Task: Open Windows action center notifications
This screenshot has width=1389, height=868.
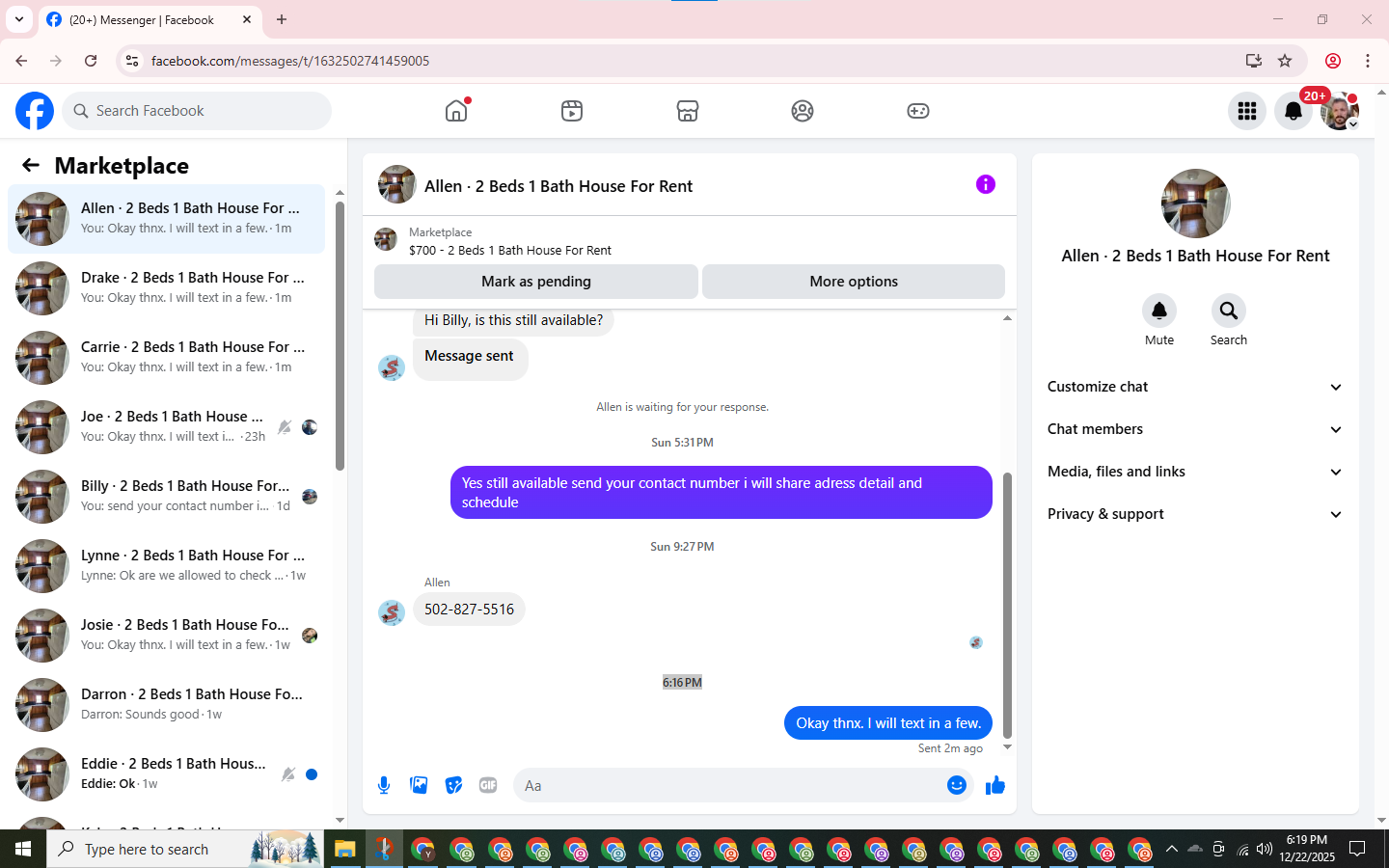Action: [x=1357, y=849]
